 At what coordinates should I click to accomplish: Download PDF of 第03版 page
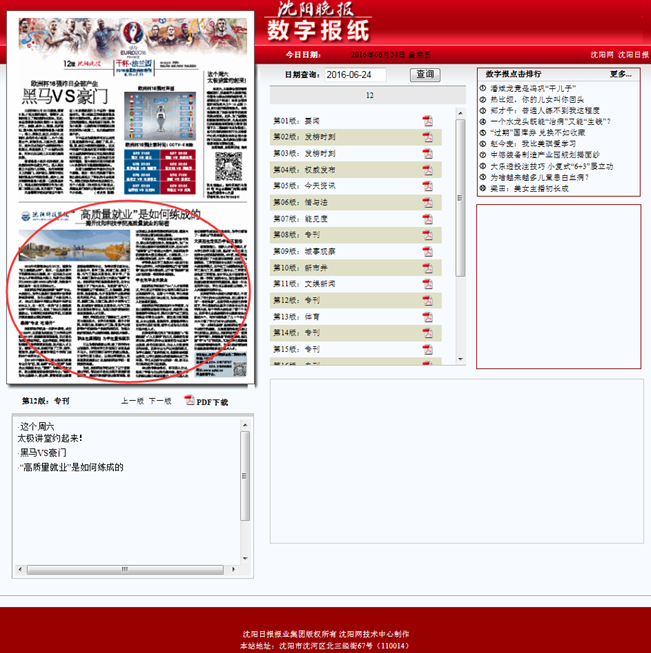point(427,153)
